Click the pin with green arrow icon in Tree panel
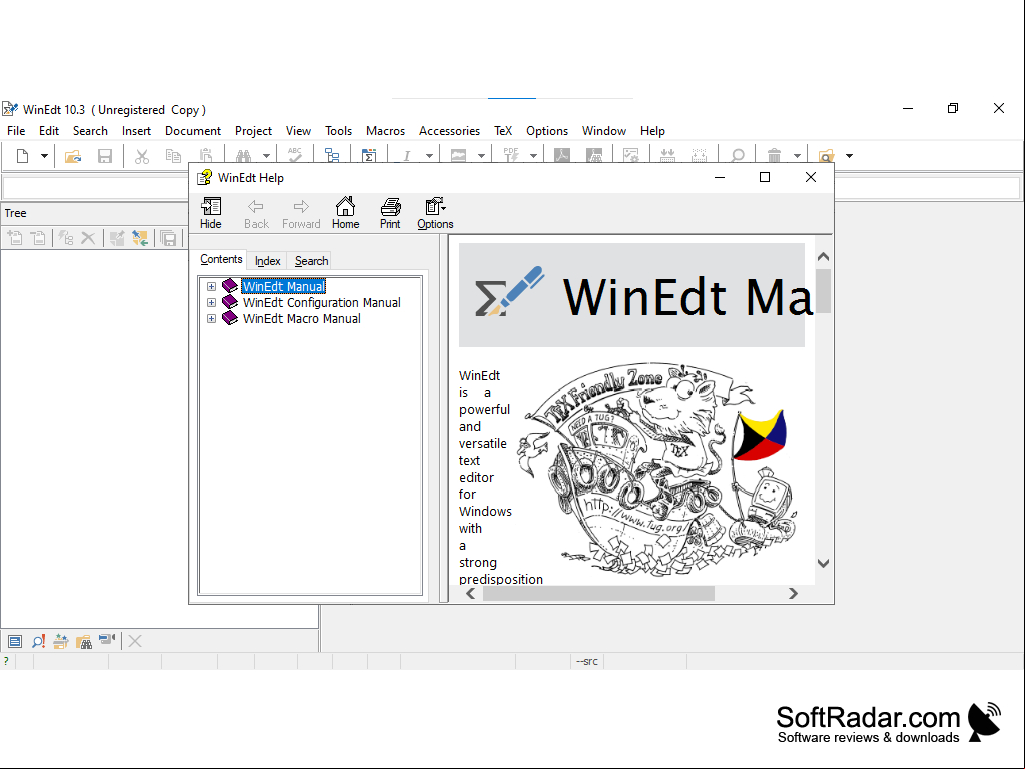Viewport: 1025px width, 769px height. 140,238
